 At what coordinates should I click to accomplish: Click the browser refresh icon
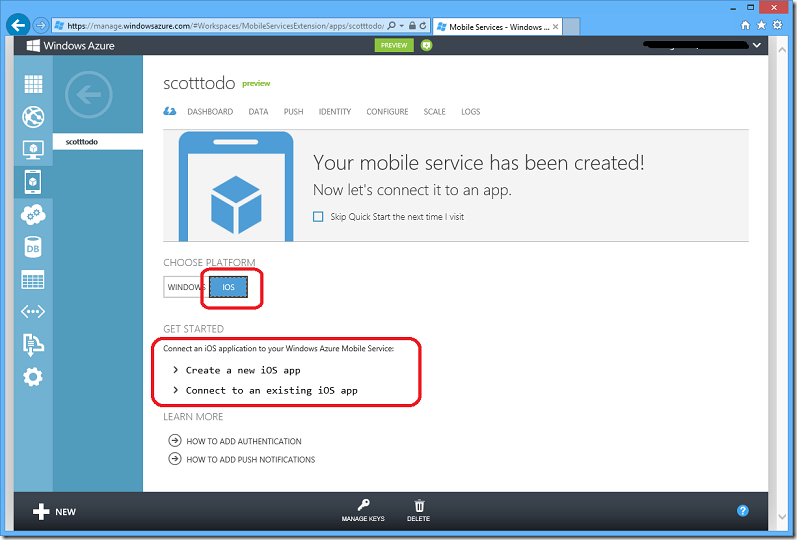tap(423, 25)
